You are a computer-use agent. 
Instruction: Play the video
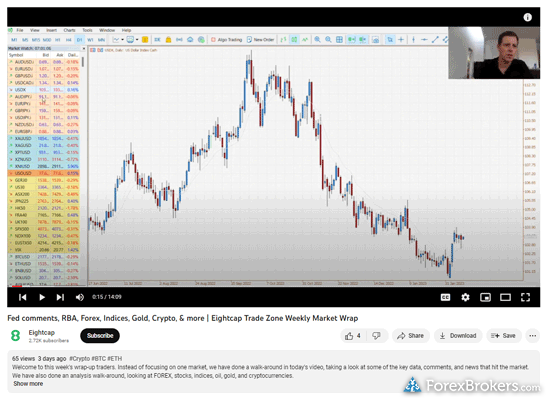tap(42, 297)
